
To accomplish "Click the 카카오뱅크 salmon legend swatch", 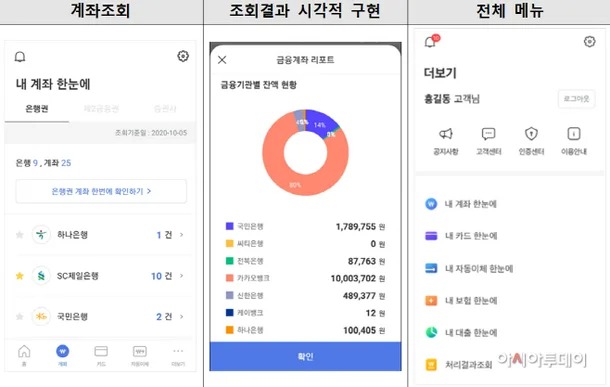I will [230, 278].
